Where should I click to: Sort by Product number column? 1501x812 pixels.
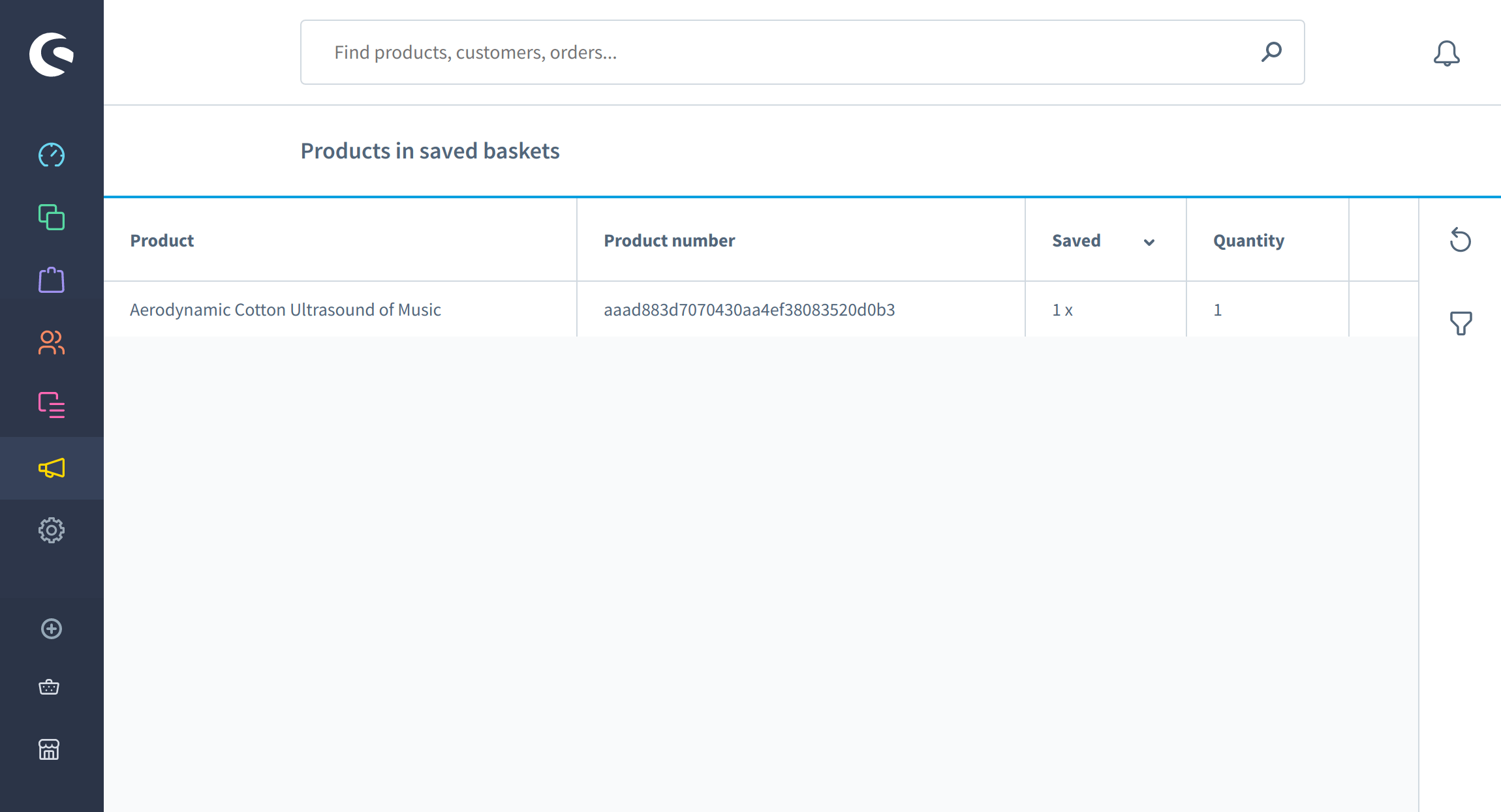669,241
